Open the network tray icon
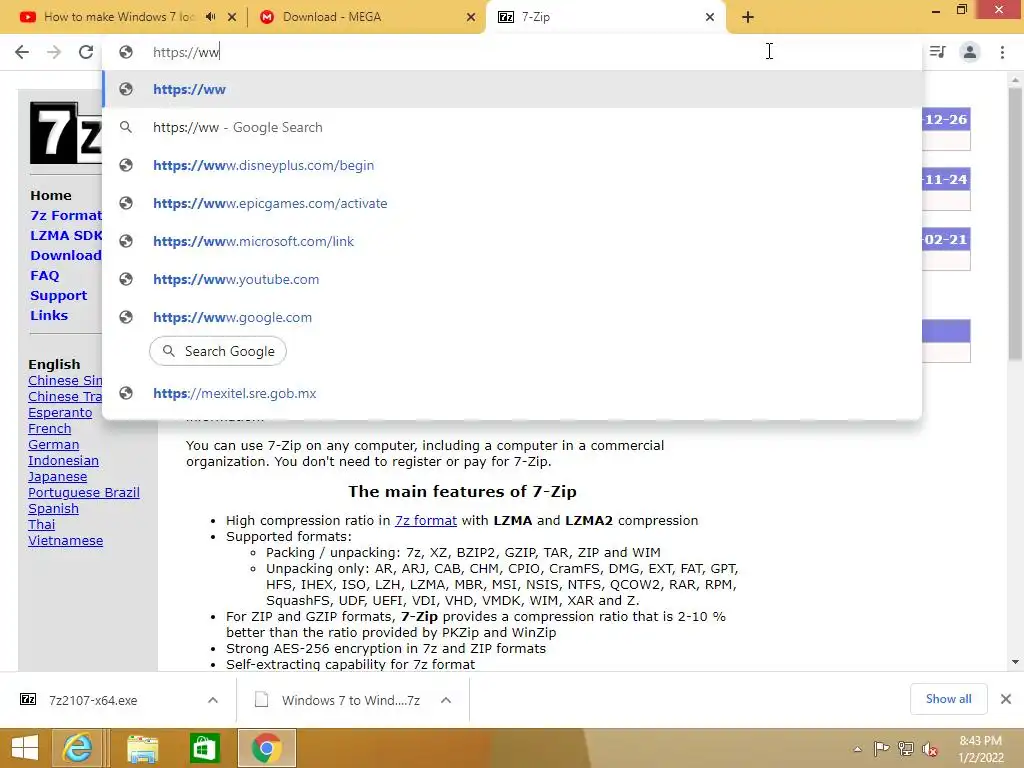Image resolution: width=1024 pixels, height=768 pixels. [906, 749]
